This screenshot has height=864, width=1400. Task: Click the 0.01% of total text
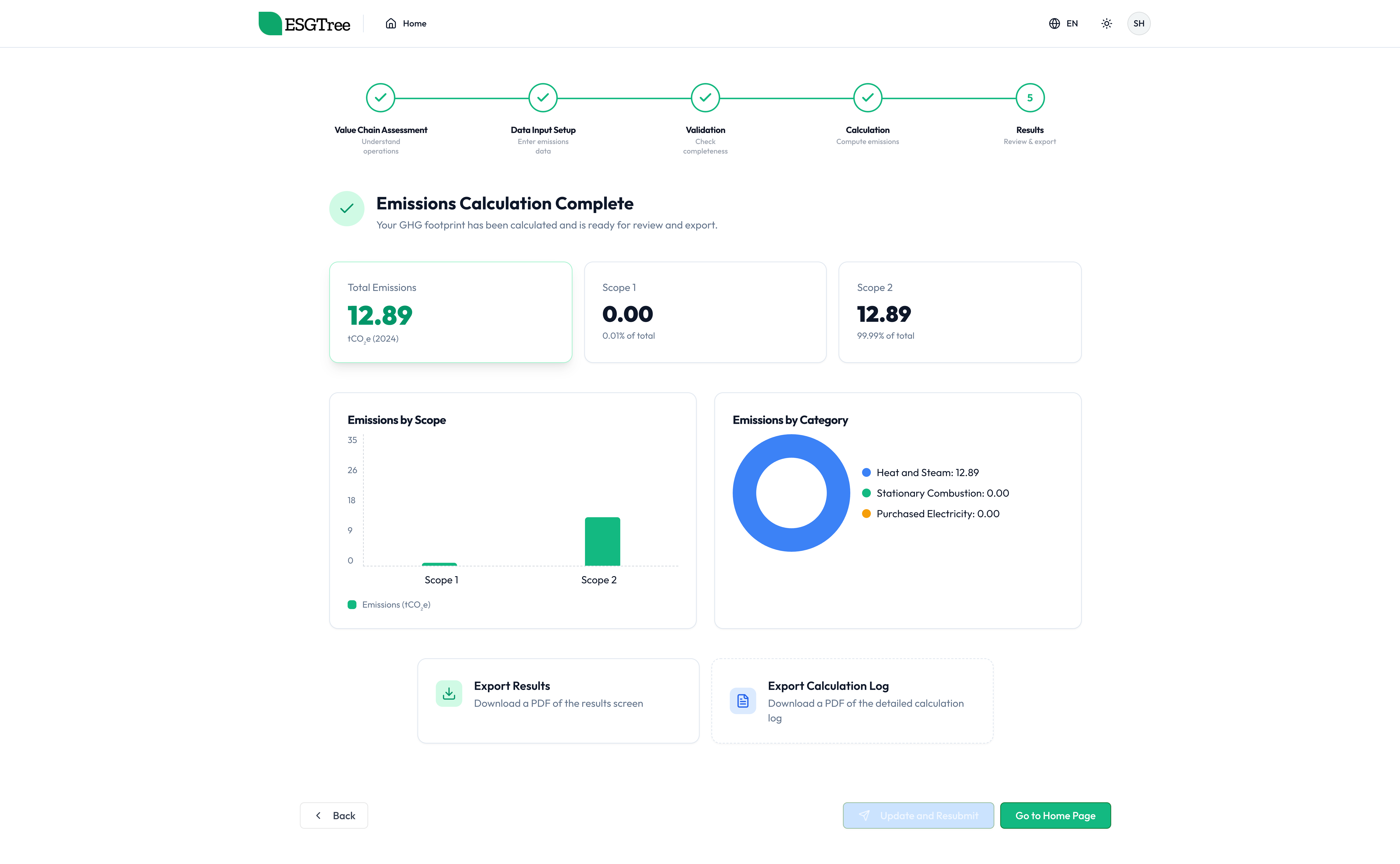tap(629, 336)
